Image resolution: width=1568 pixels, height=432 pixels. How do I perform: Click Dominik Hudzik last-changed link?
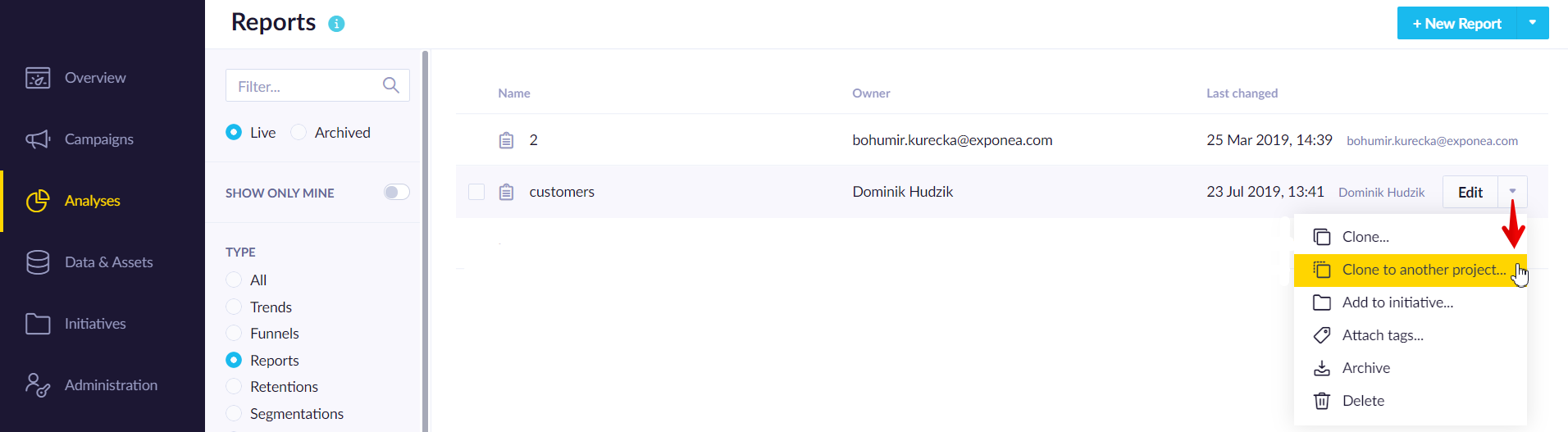click(1381, 193)
